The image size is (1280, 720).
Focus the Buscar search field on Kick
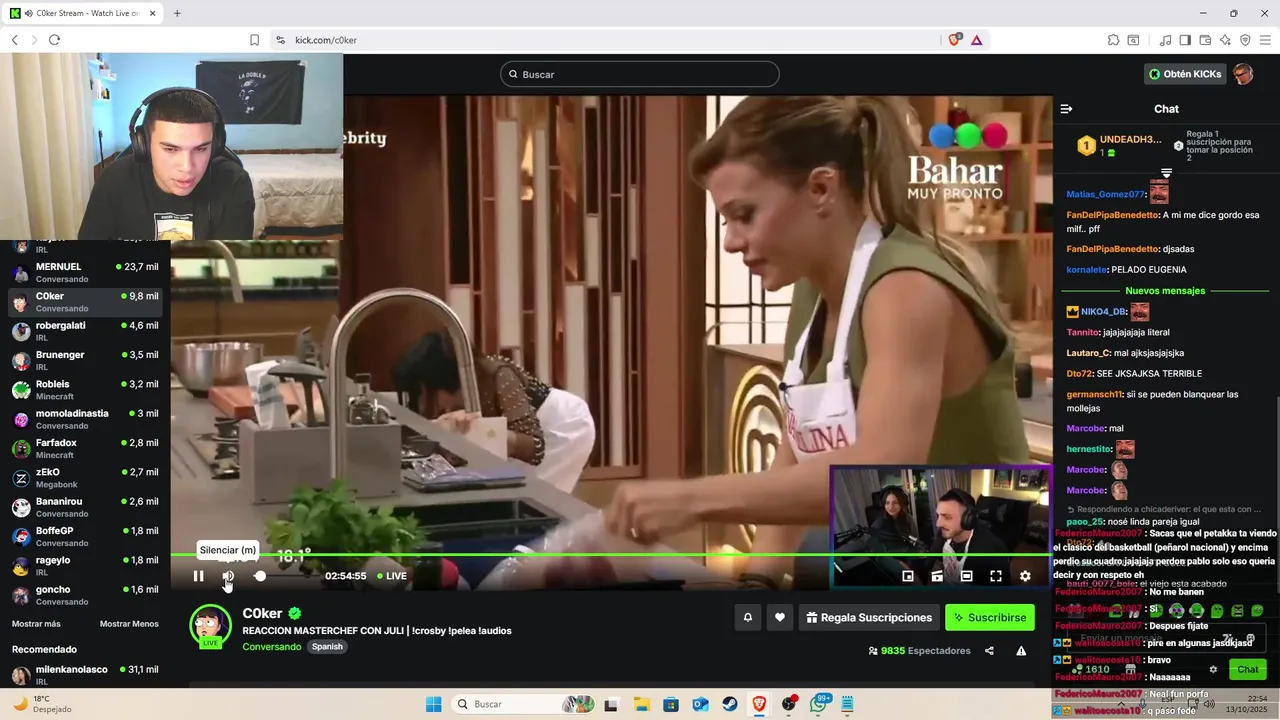(640, 74)
